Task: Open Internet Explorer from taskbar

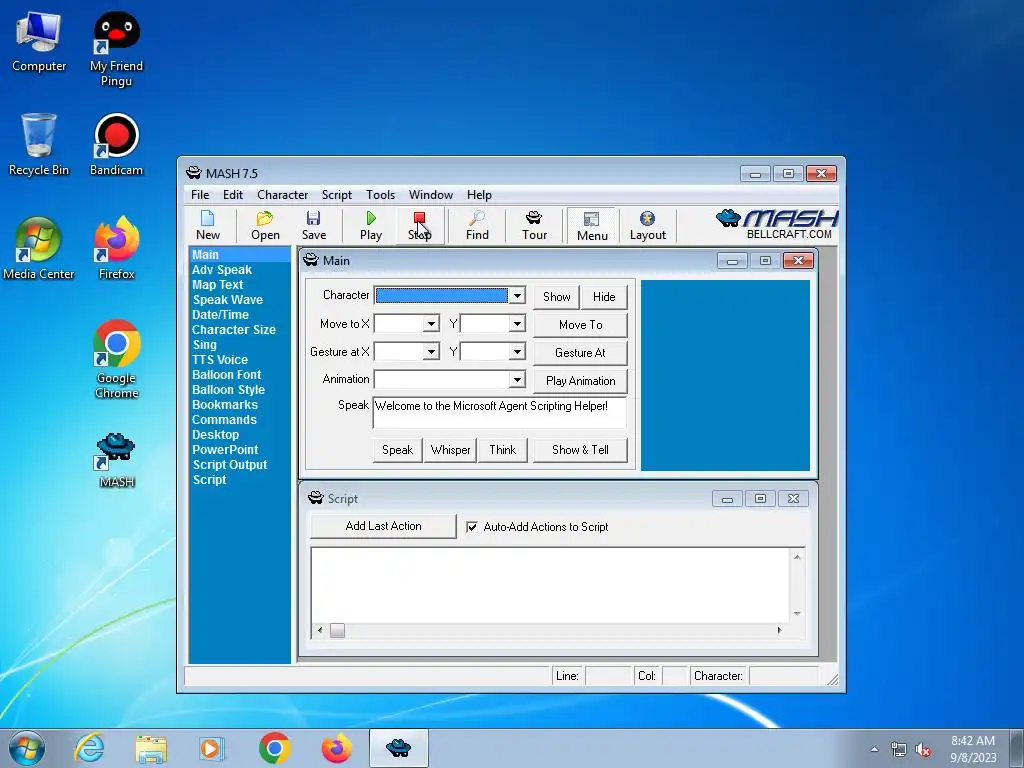Action: coord(89,748)
